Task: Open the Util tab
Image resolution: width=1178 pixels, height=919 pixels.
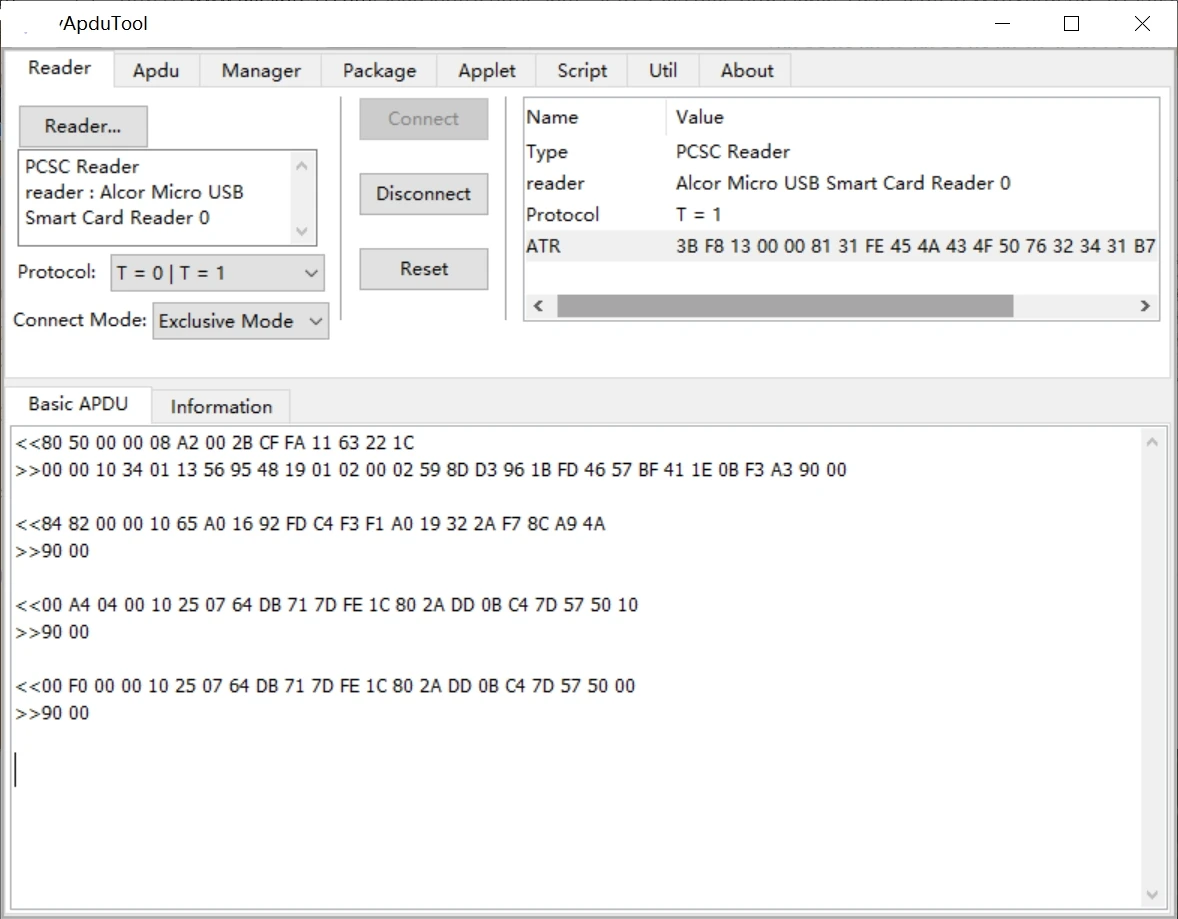Action: (662, 70)
